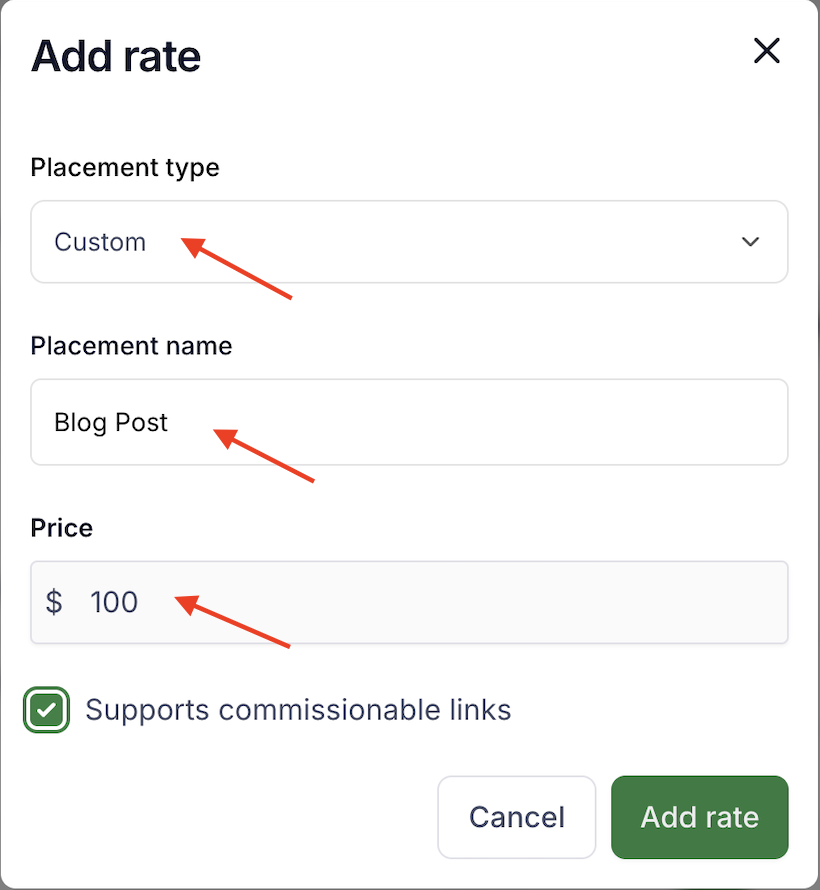Click the green Add rate button

pyautogui.click(x=699, y=817)
